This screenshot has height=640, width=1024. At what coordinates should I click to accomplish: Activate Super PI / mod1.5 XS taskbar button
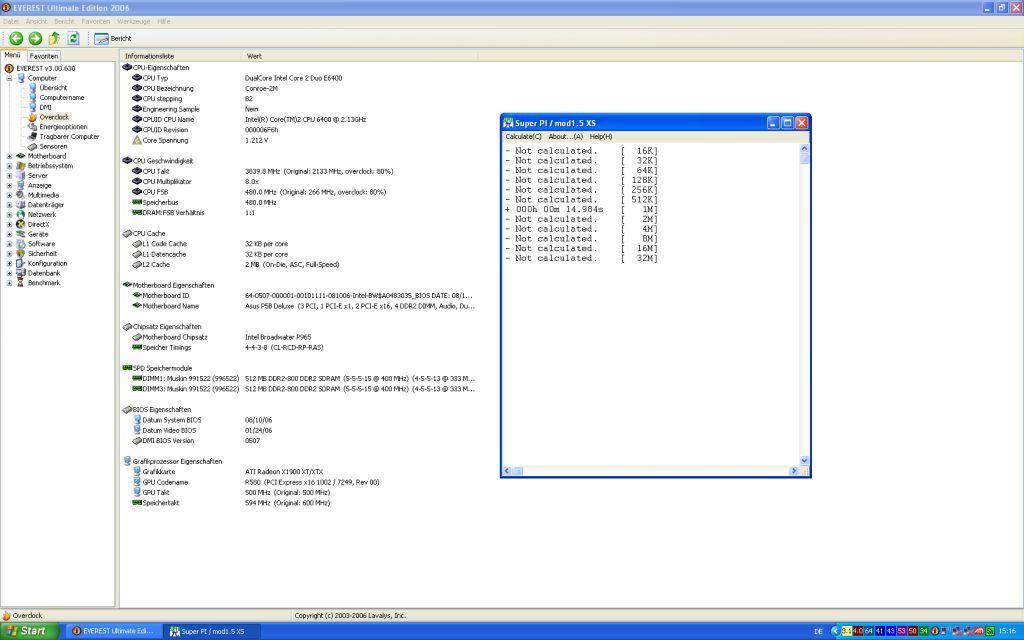pyautogui.click(x=211, y=632)
